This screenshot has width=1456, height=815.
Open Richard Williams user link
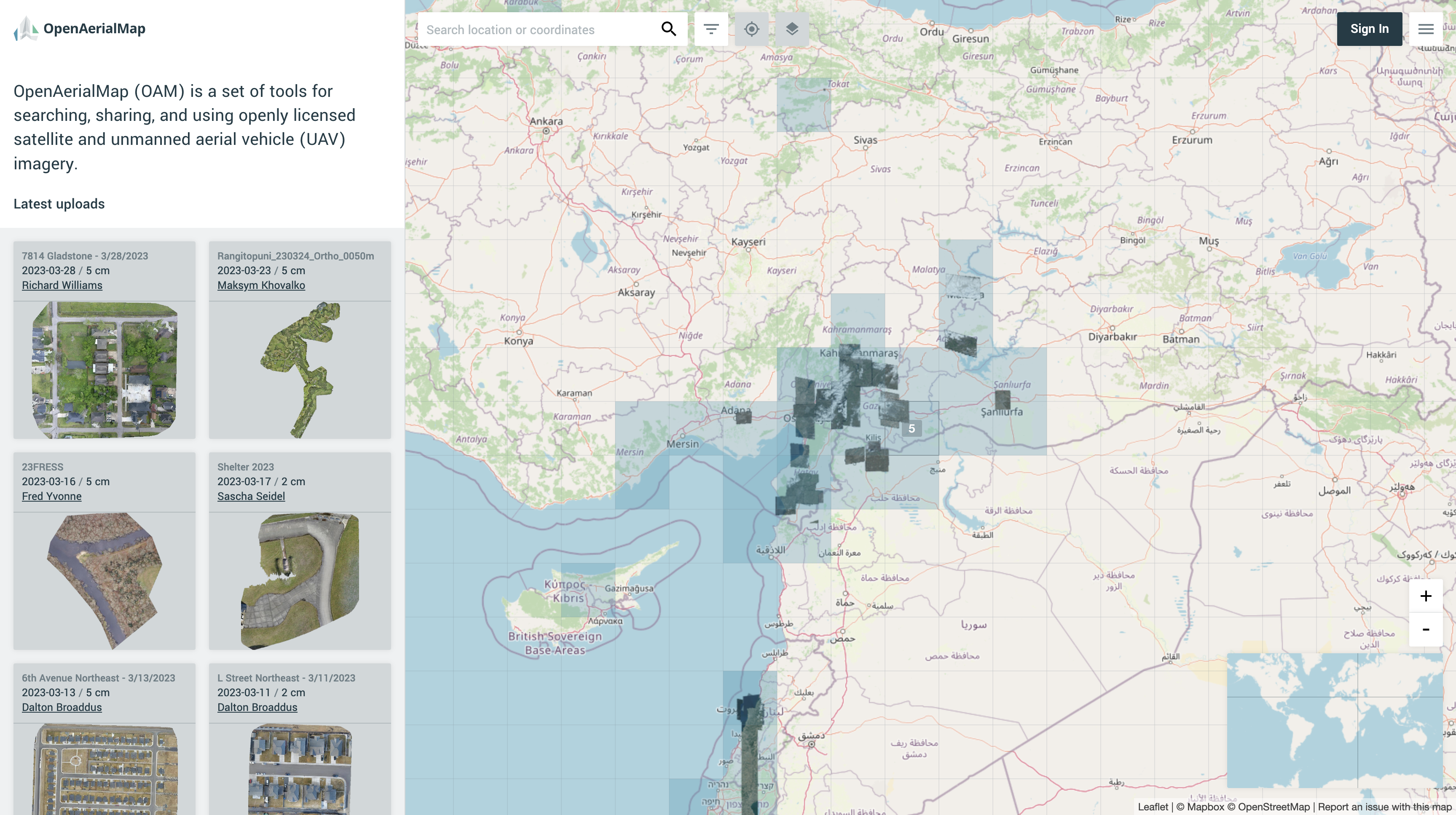62,285
